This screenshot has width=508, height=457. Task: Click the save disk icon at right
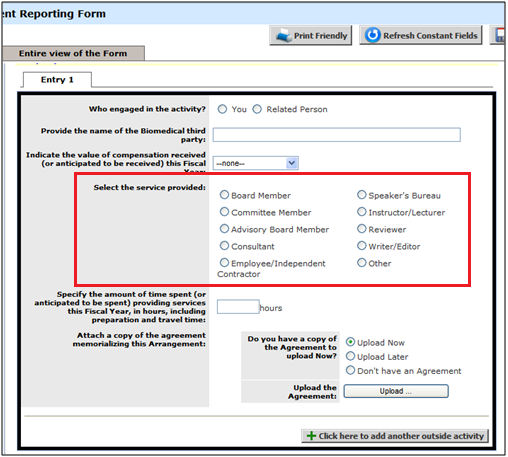(500, 35)
